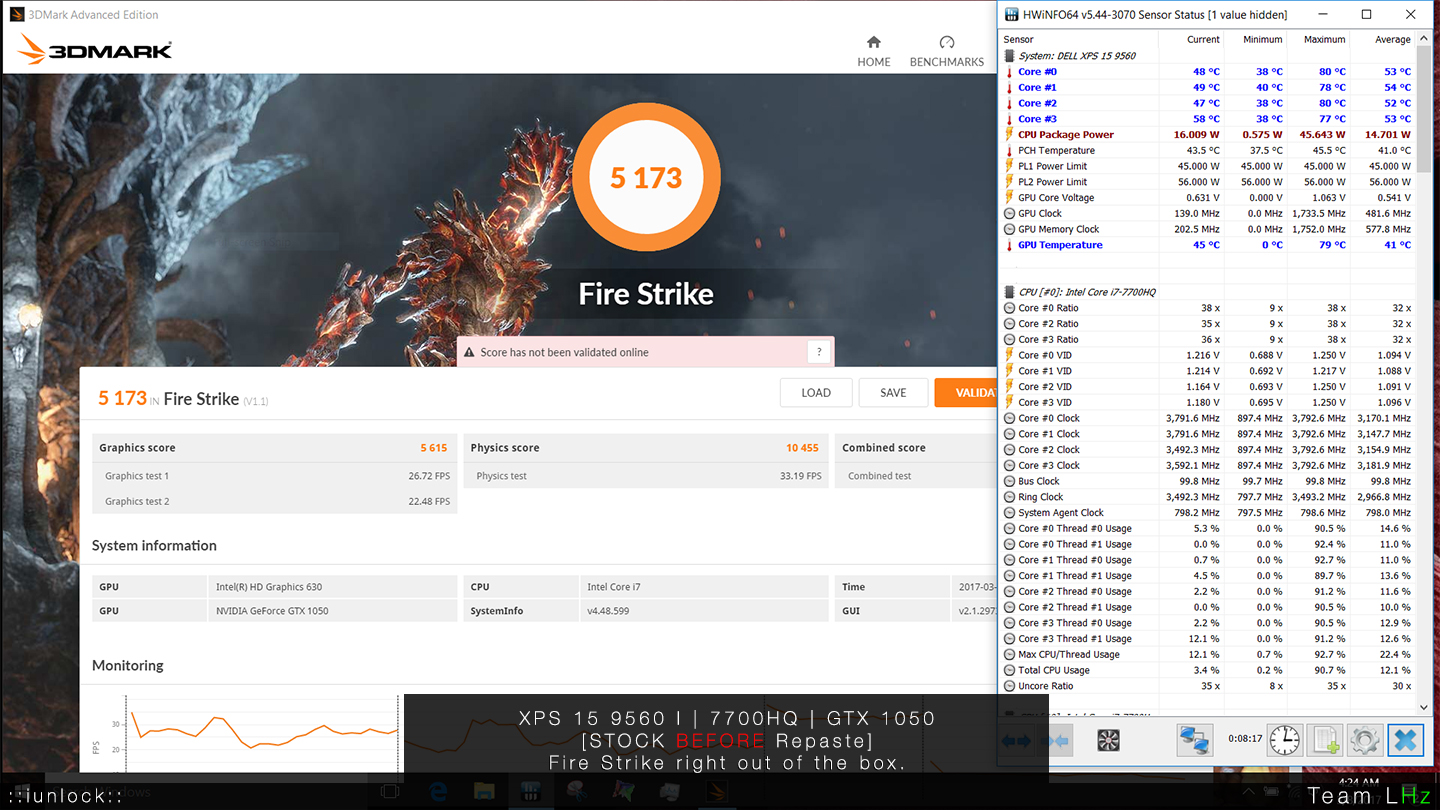Click the SystemInfo version v4.48.599
Screen dimensions: 1440x810
click(x=608, y=611)
